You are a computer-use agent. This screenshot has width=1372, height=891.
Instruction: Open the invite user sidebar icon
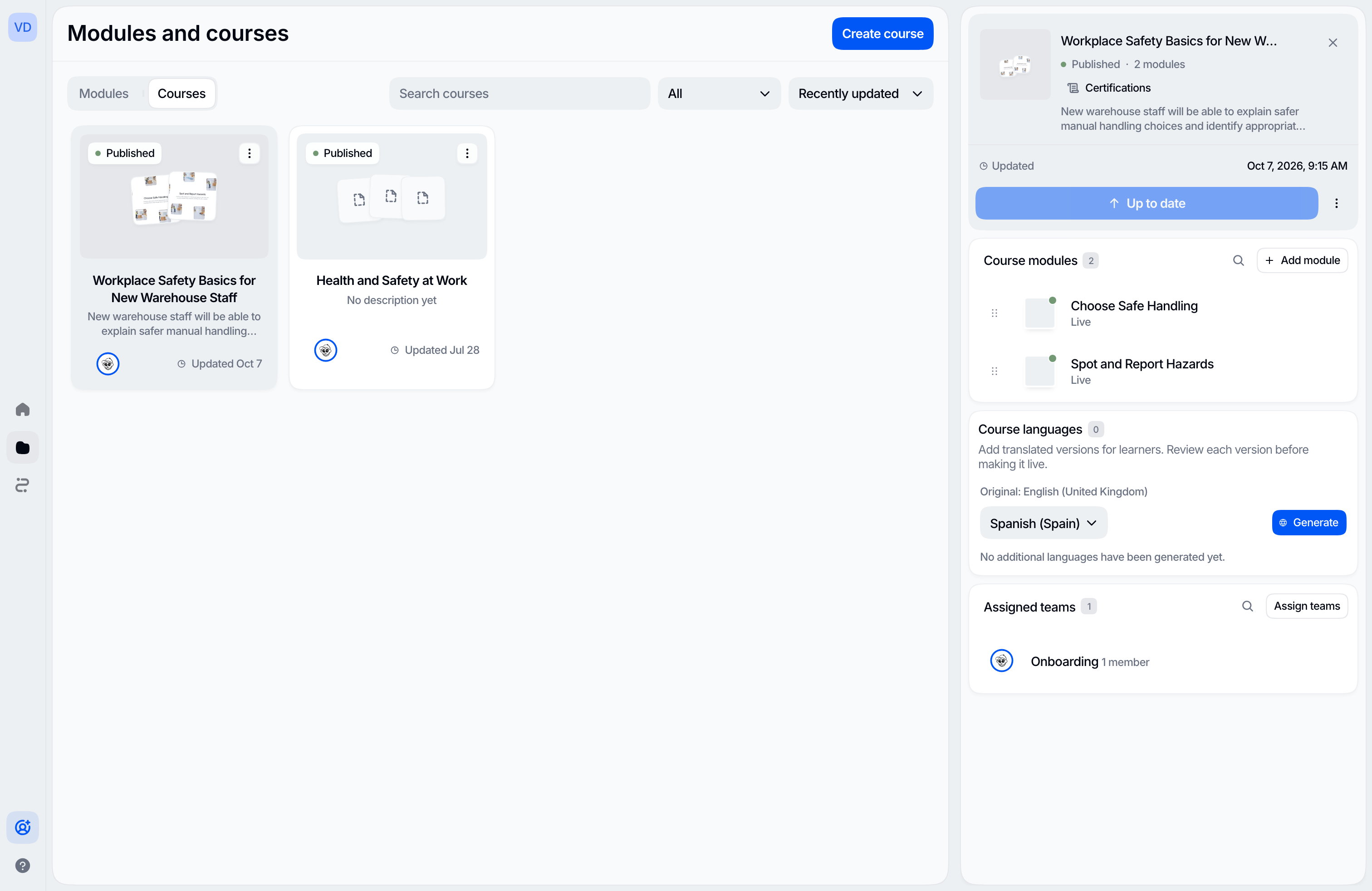23,827
